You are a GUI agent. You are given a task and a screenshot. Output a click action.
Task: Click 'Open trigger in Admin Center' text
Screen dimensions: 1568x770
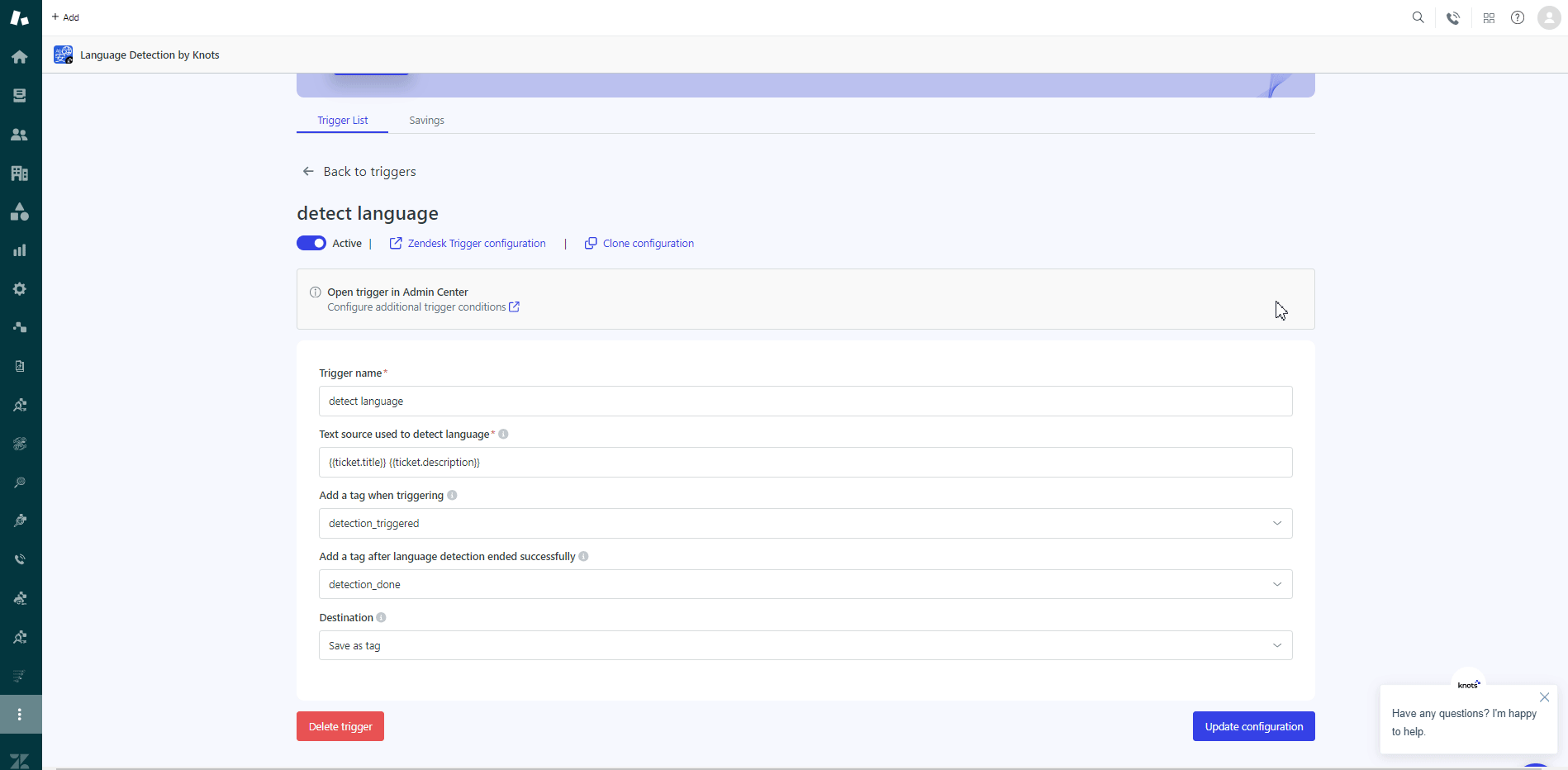point(397,292)
